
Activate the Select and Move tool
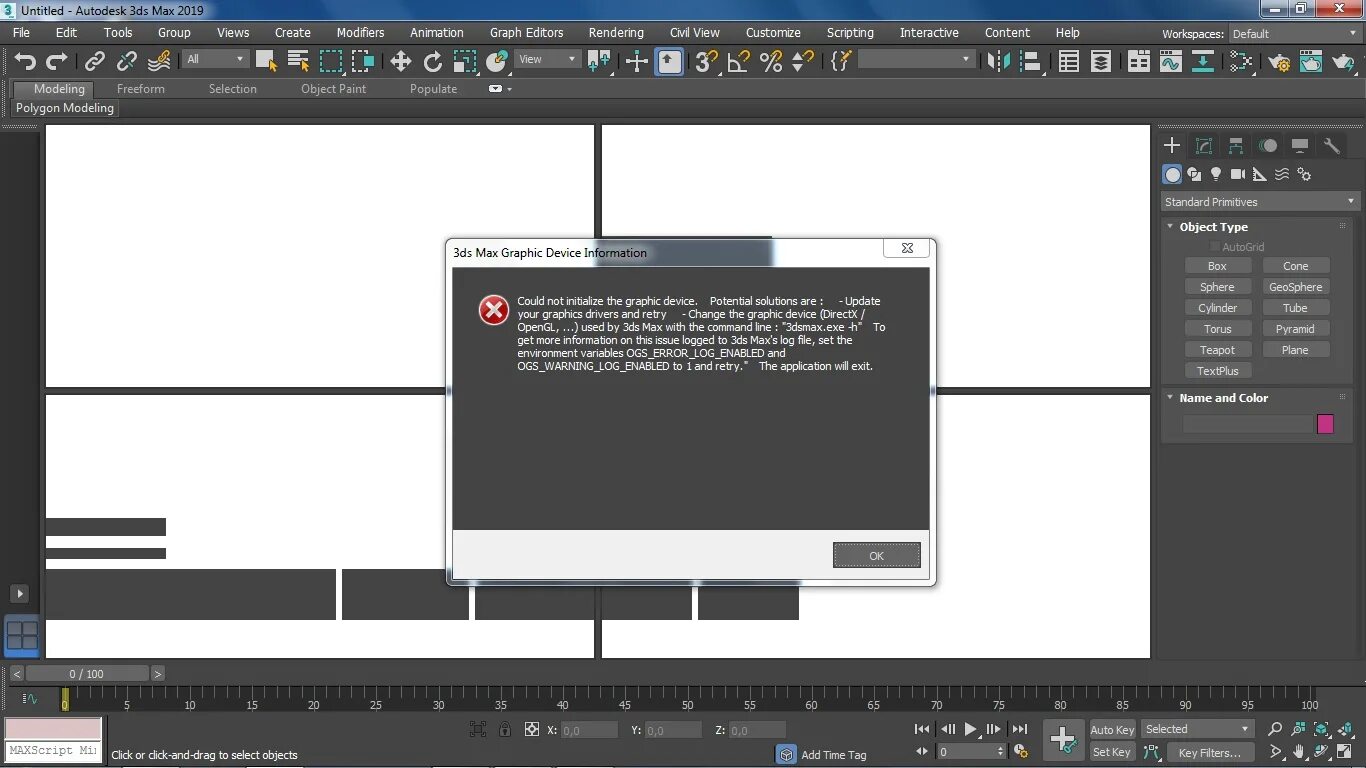click(401, 62)
